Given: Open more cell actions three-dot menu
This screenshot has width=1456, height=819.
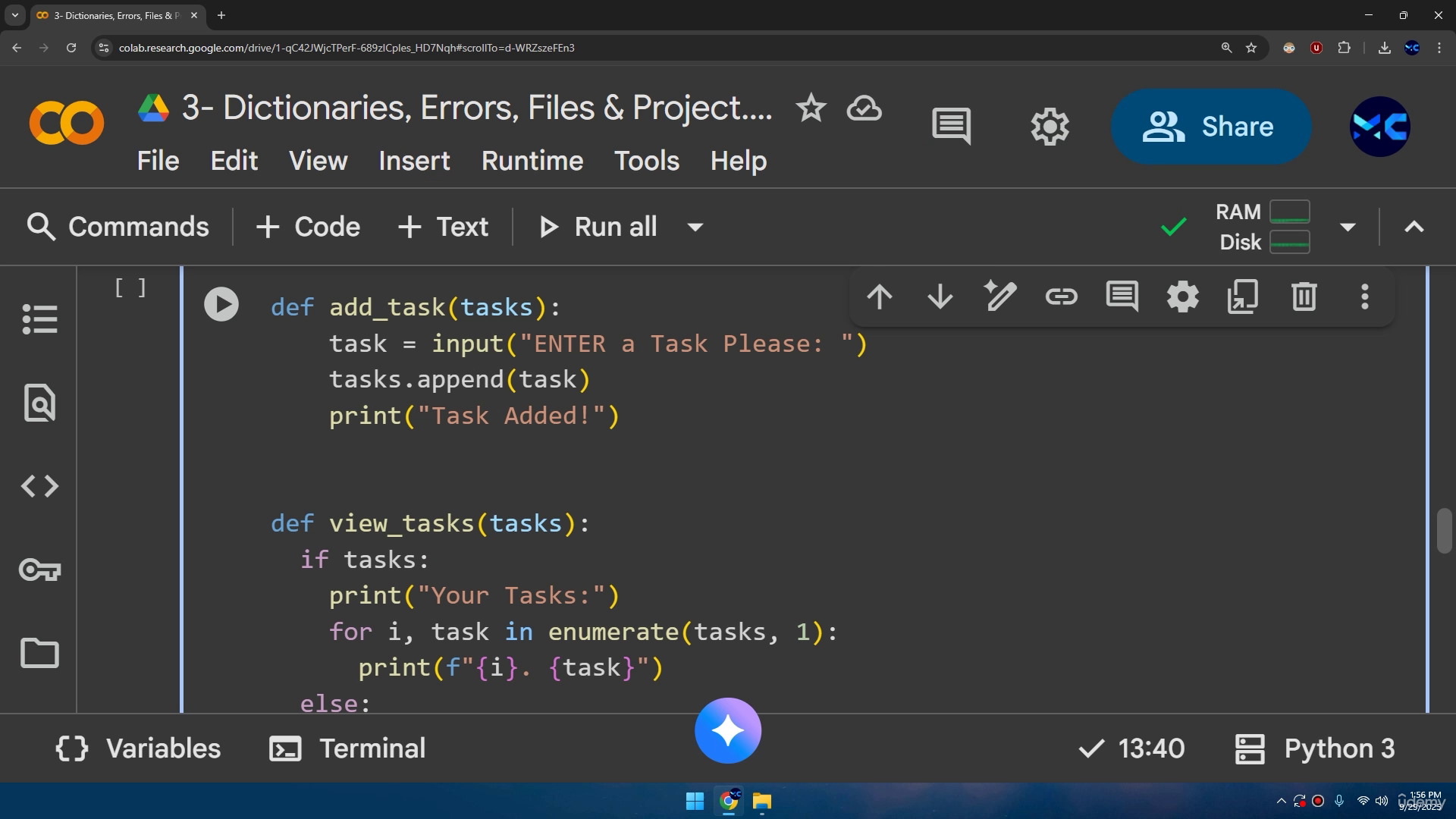Looking at the screenshot, I should tap(1364, 297).
